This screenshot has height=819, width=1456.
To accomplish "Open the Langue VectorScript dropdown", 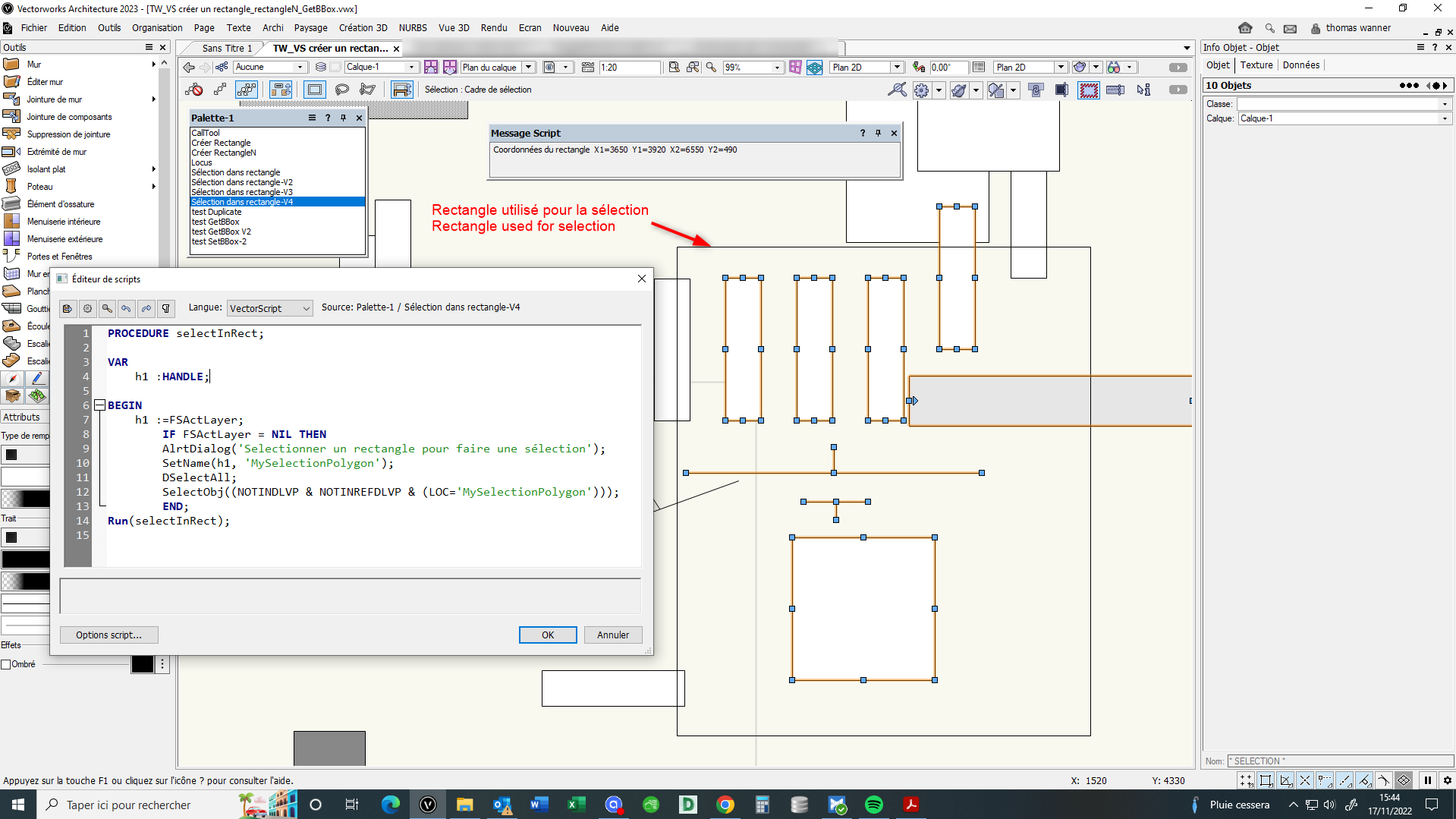I will pos(269,308).
